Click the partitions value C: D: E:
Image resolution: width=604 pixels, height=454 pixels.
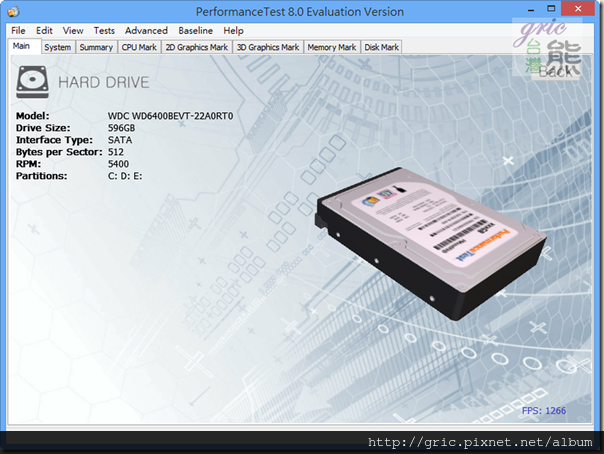125,176
